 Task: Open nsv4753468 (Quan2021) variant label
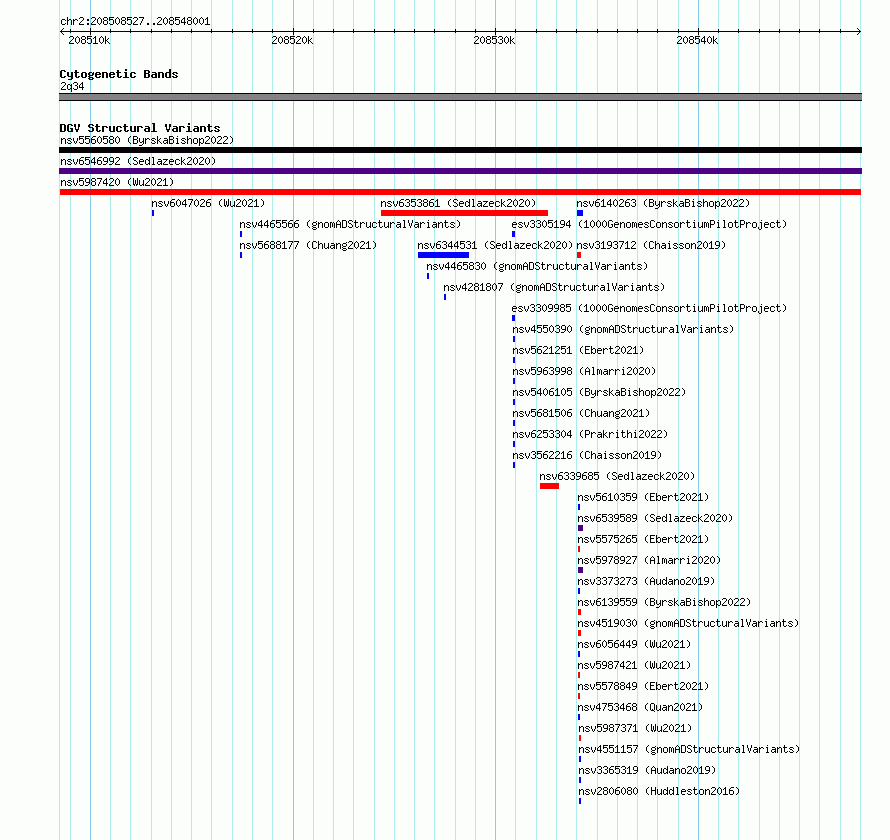coord(640,707)
